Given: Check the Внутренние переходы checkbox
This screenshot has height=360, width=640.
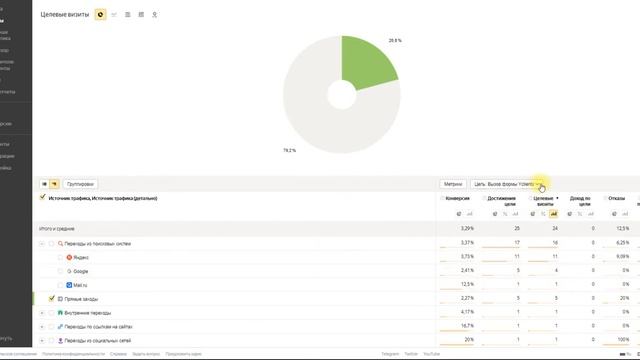Looking at the screenshot, I should tap(51, 313).
